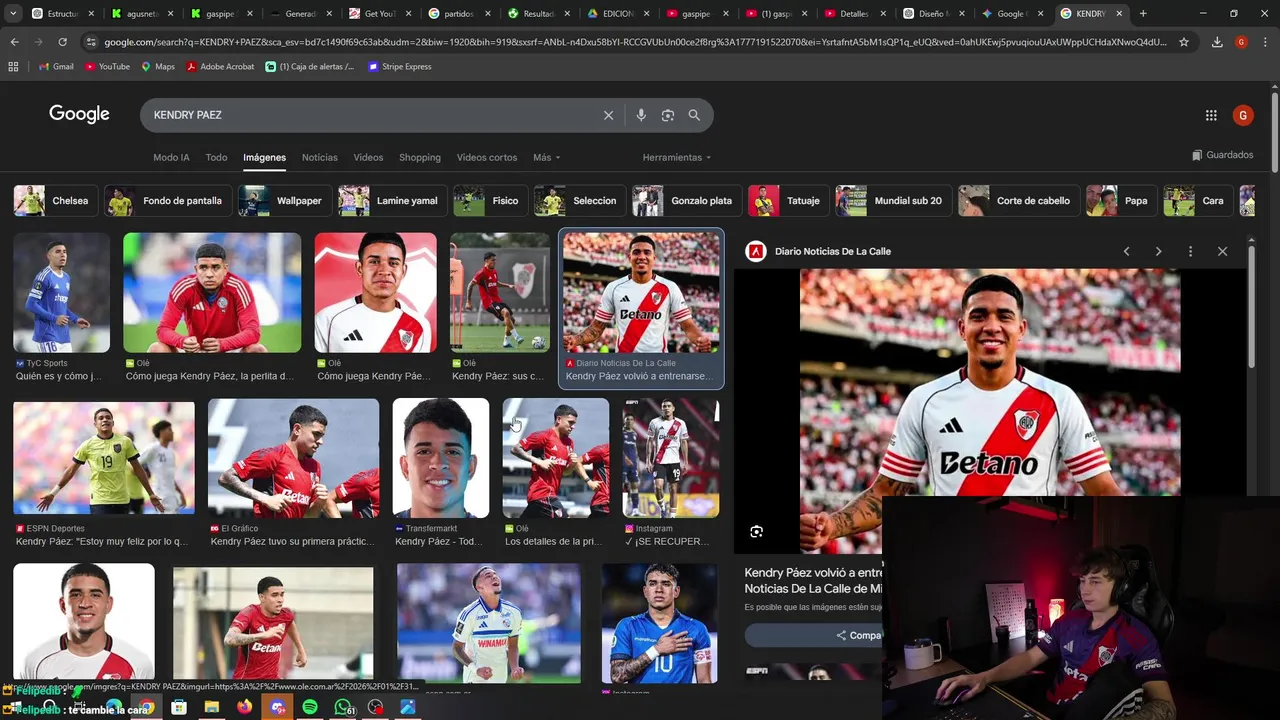Open Spotify from the taskbar
This screenshot has width=1280, height=720.
click(310, 707)
